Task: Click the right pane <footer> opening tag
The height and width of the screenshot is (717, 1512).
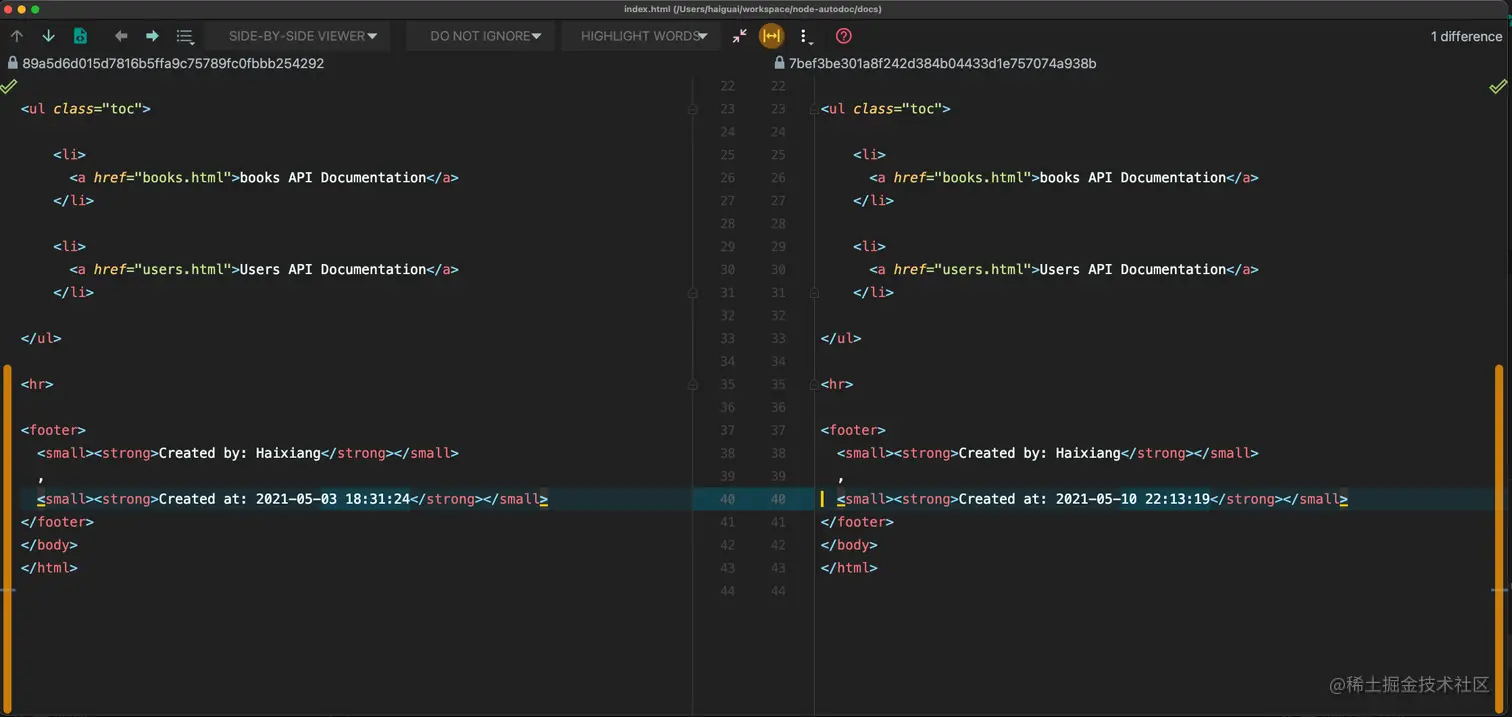Action: (853, 430)
